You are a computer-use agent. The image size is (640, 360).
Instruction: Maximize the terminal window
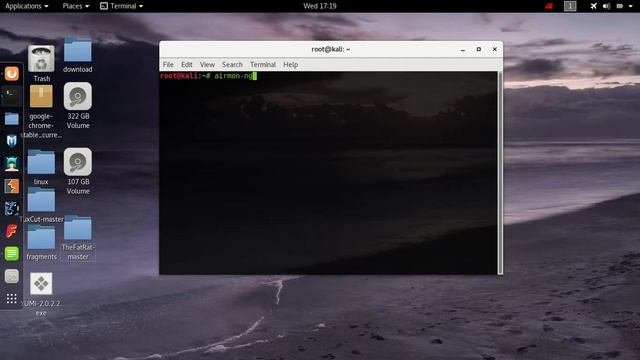tap(479, 49)
